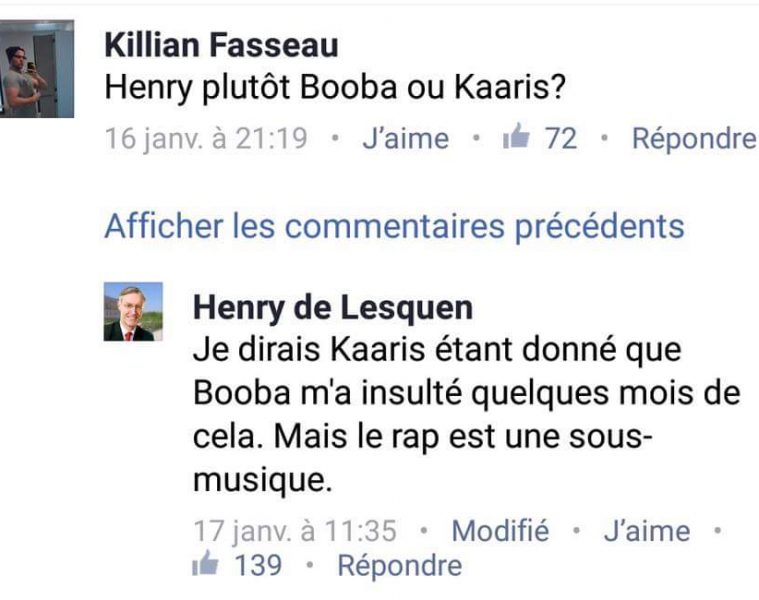
Task: Click 'Booba' in Henry's reply text
Action: click(238, 394)
